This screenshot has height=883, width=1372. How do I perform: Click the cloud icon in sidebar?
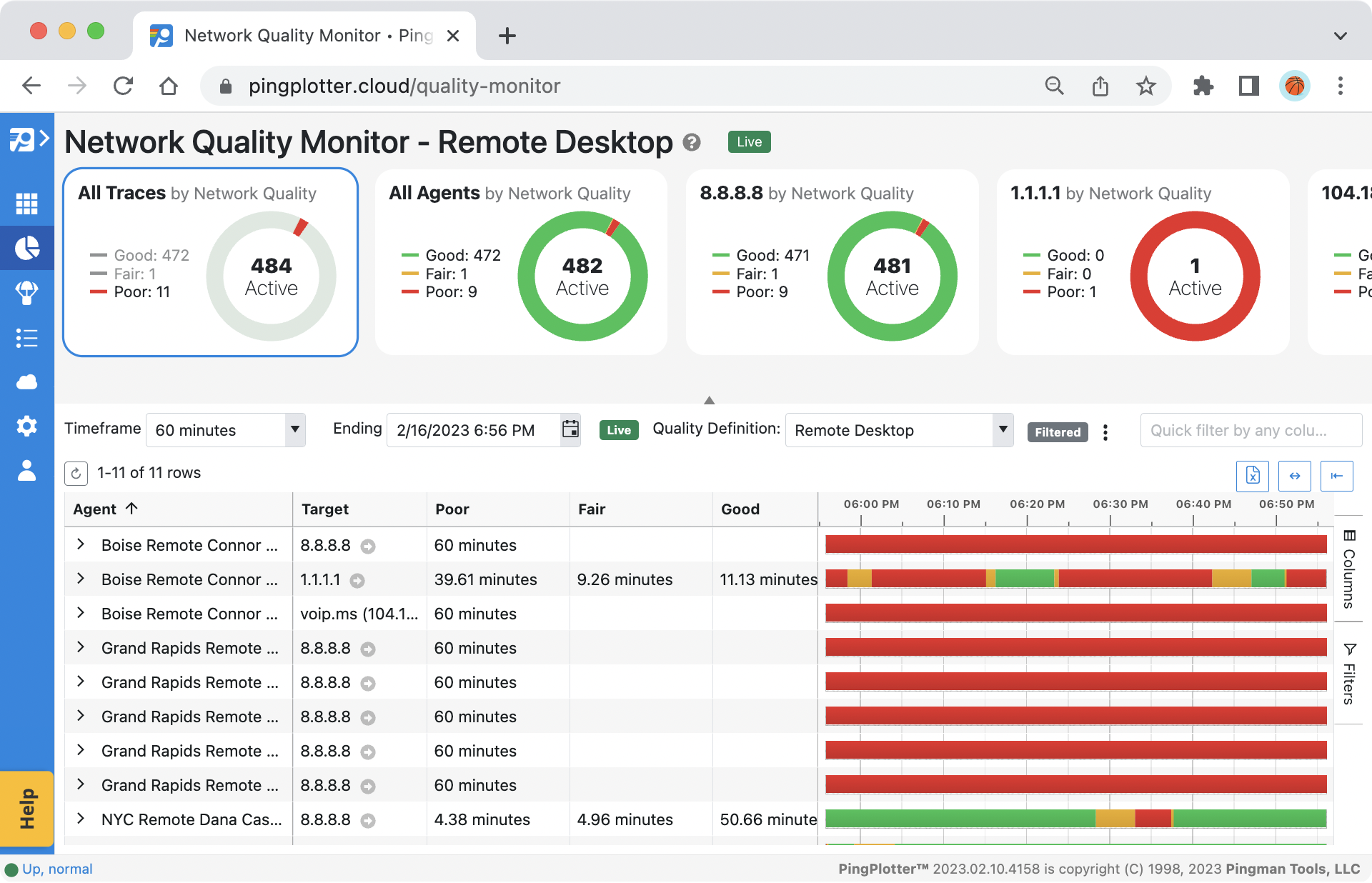[x=26, y=382]
